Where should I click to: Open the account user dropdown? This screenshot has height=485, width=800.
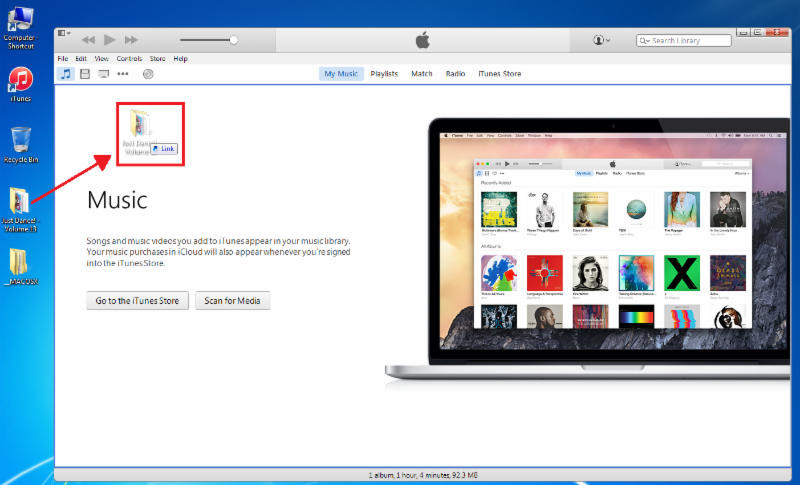[x=601, y=40]
